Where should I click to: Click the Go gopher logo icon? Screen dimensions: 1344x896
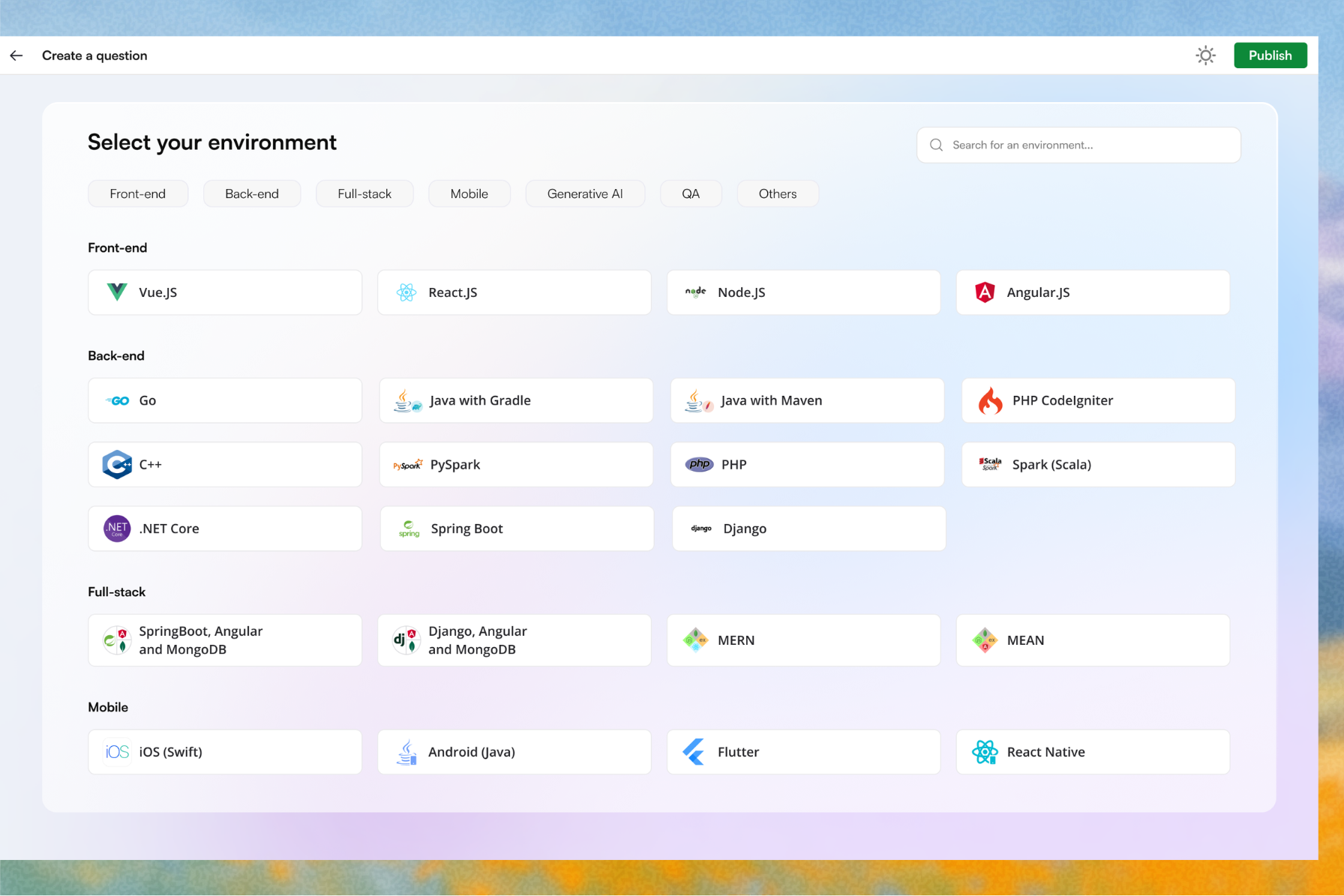[118, 400]
